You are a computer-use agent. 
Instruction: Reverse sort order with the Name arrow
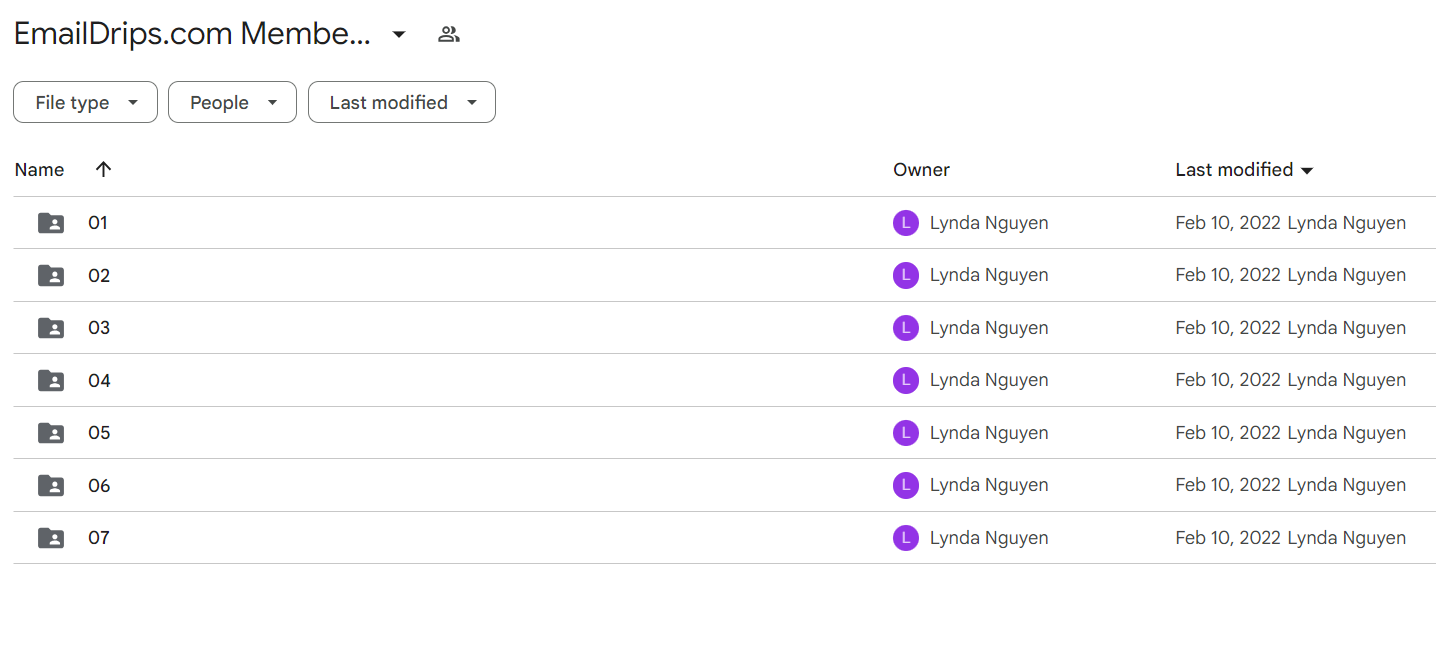103,169
